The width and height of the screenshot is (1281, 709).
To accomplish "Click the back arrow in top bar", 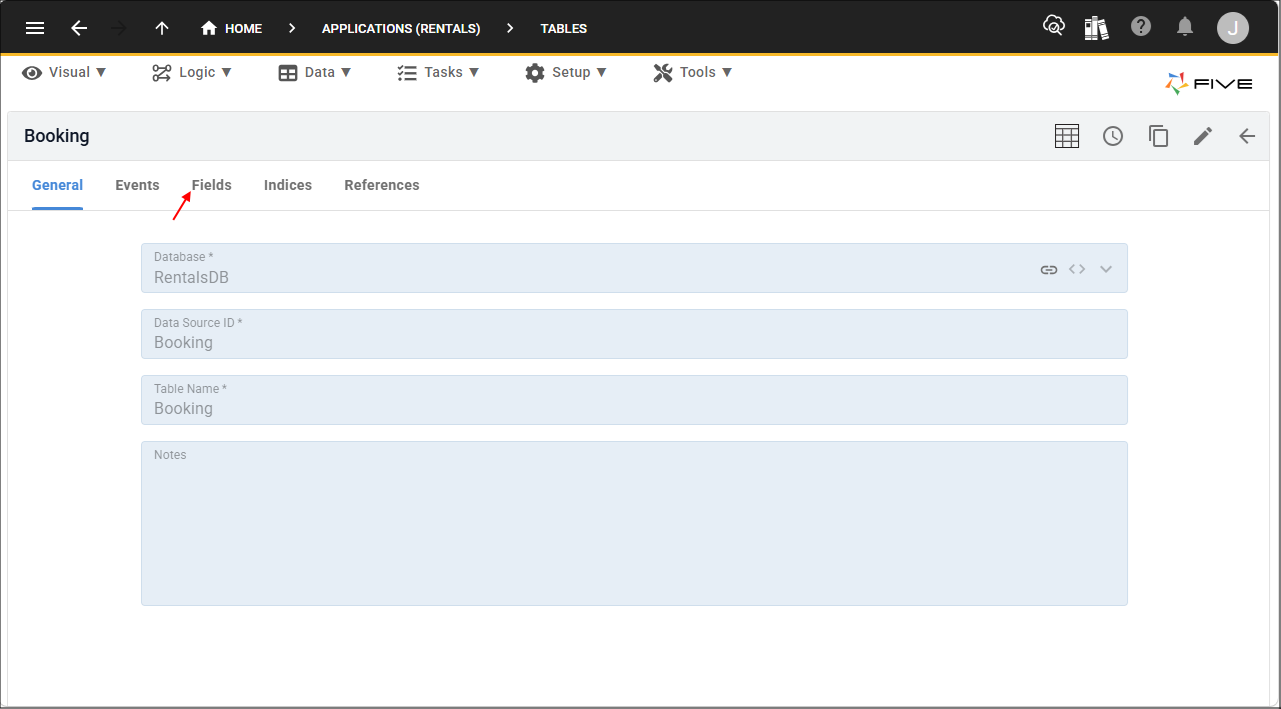I will pos(79,28).
